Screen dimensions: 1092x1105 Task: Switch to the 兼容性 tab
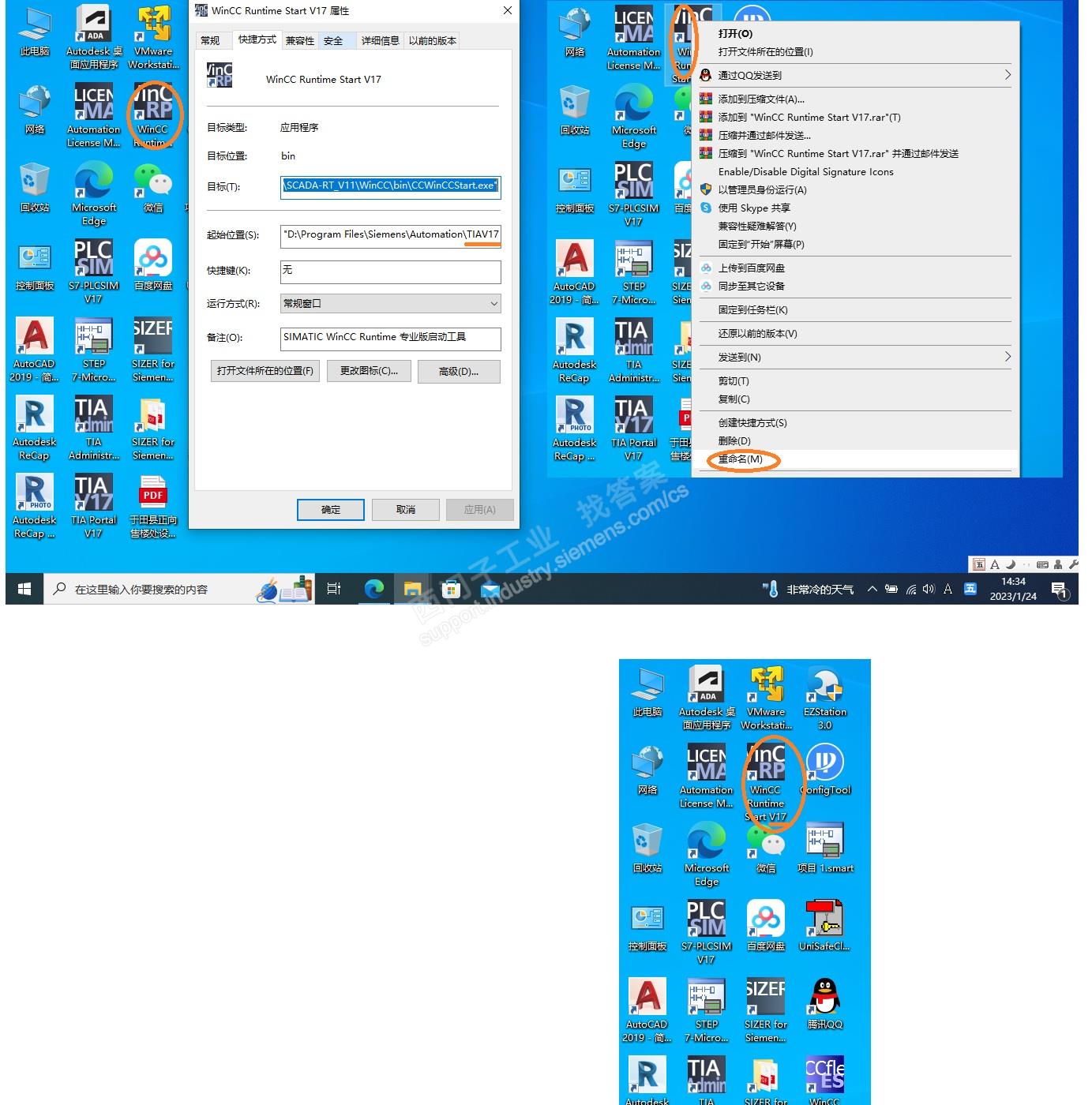[x=300, y=41]
